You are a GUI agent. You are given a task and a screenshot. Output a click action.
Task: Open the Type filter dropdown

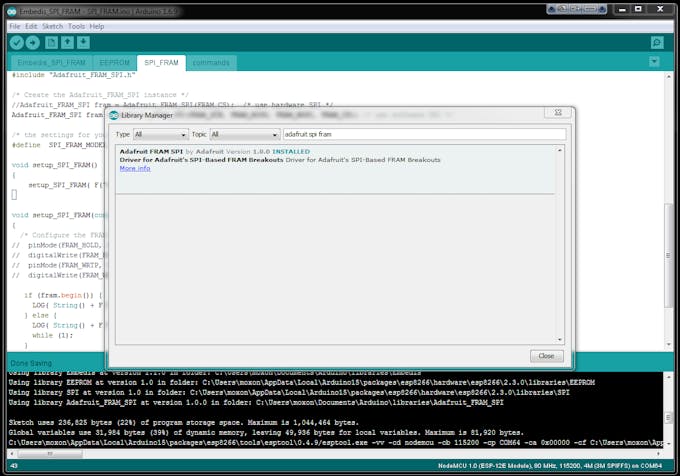coord(160,134)
